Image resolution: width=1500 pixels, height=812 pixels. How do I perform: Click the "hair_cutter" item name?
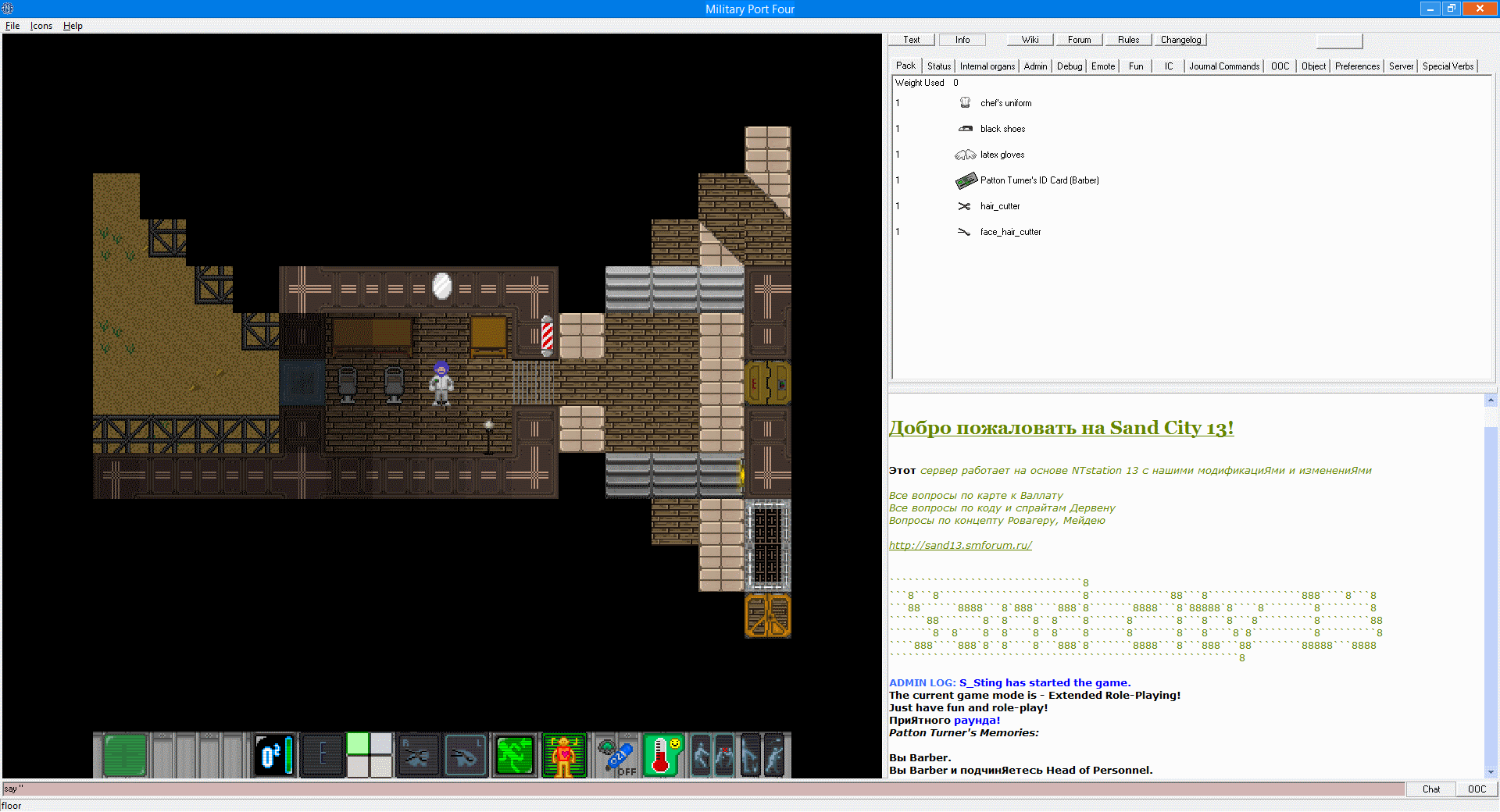[1000, 206]
